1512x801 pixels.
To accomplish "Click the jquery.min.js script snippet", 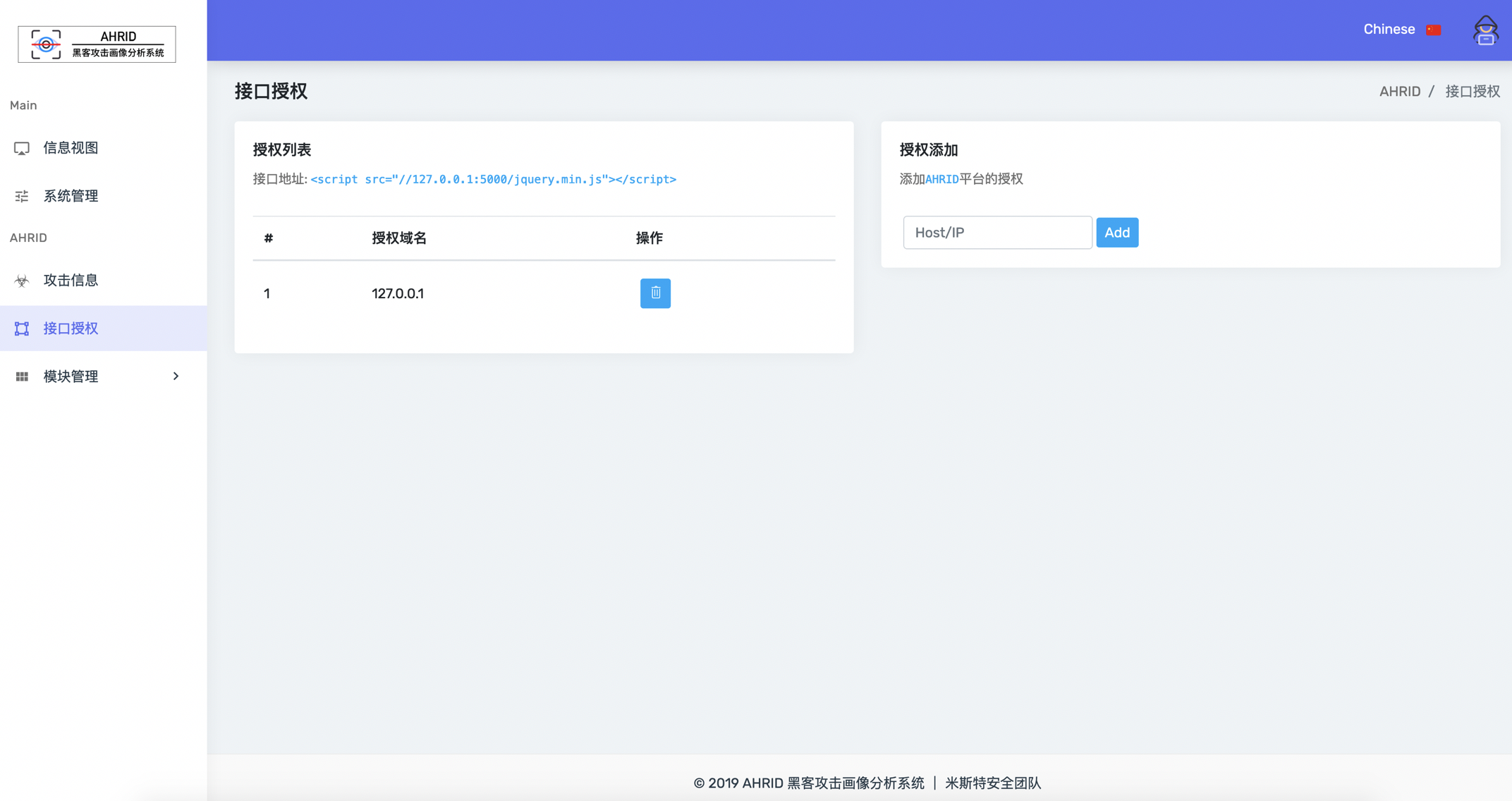I will point(493,179).
